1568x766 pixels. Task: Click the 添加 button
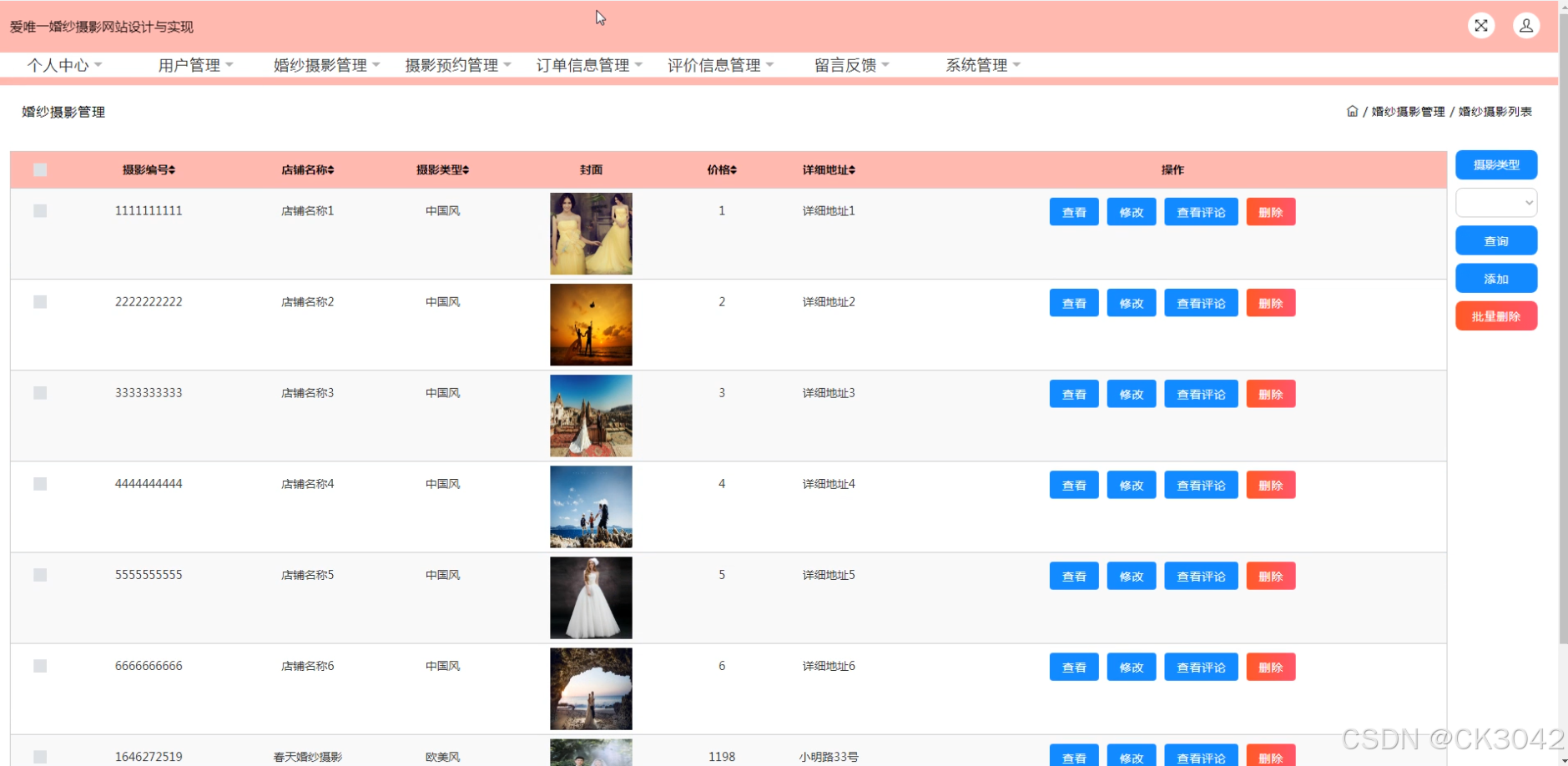click(1496, 279)
